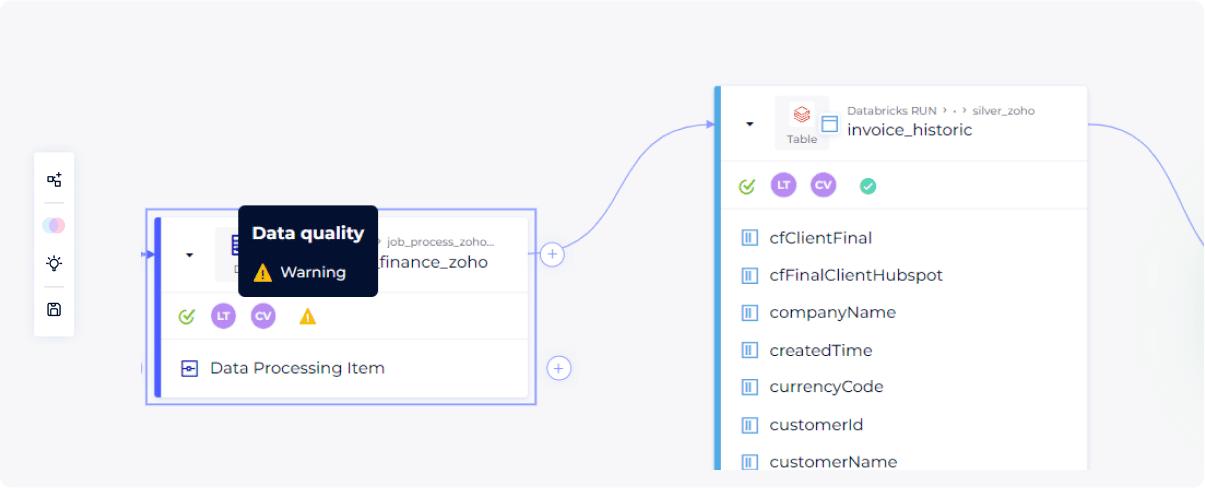Click the Data Processing Item icon
The height and width of the screenshot is (488, 1205).
tap(189, 368)
